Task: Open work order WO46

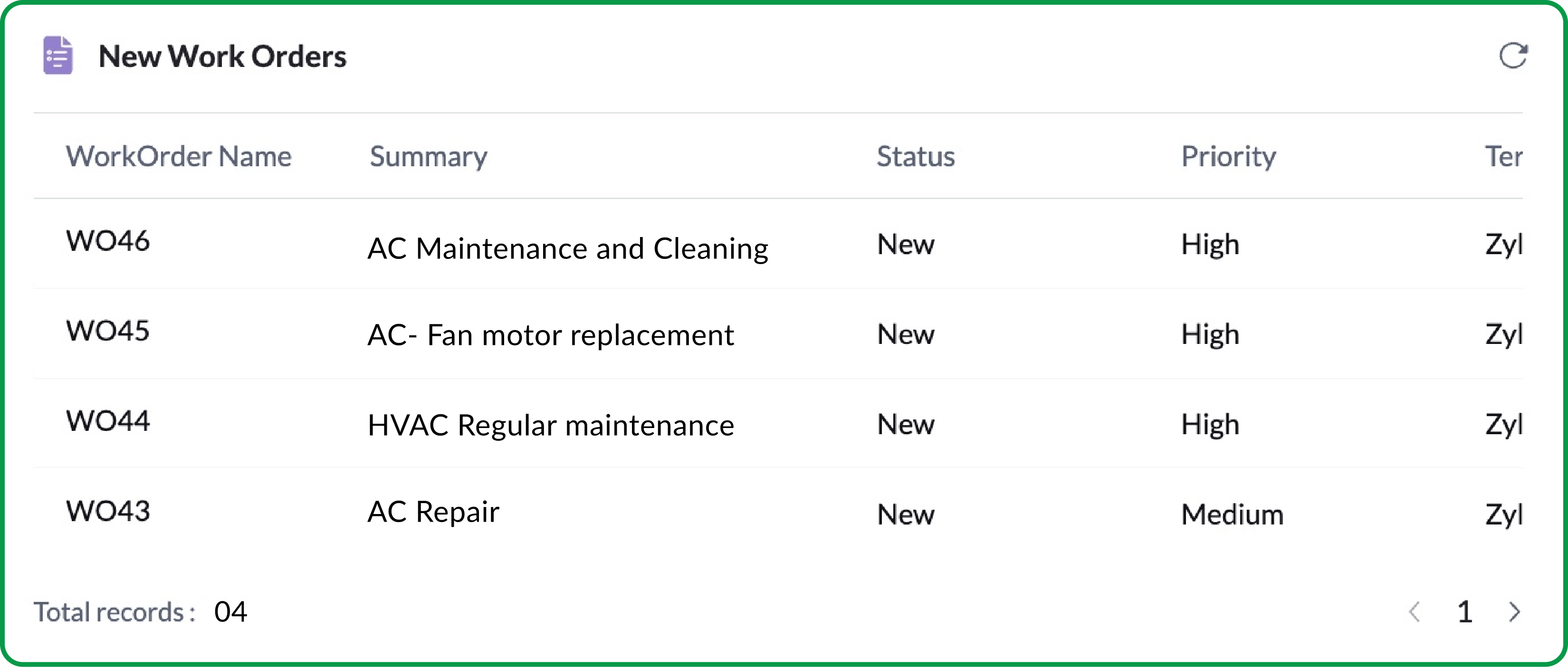Action: tap(108, 241)
